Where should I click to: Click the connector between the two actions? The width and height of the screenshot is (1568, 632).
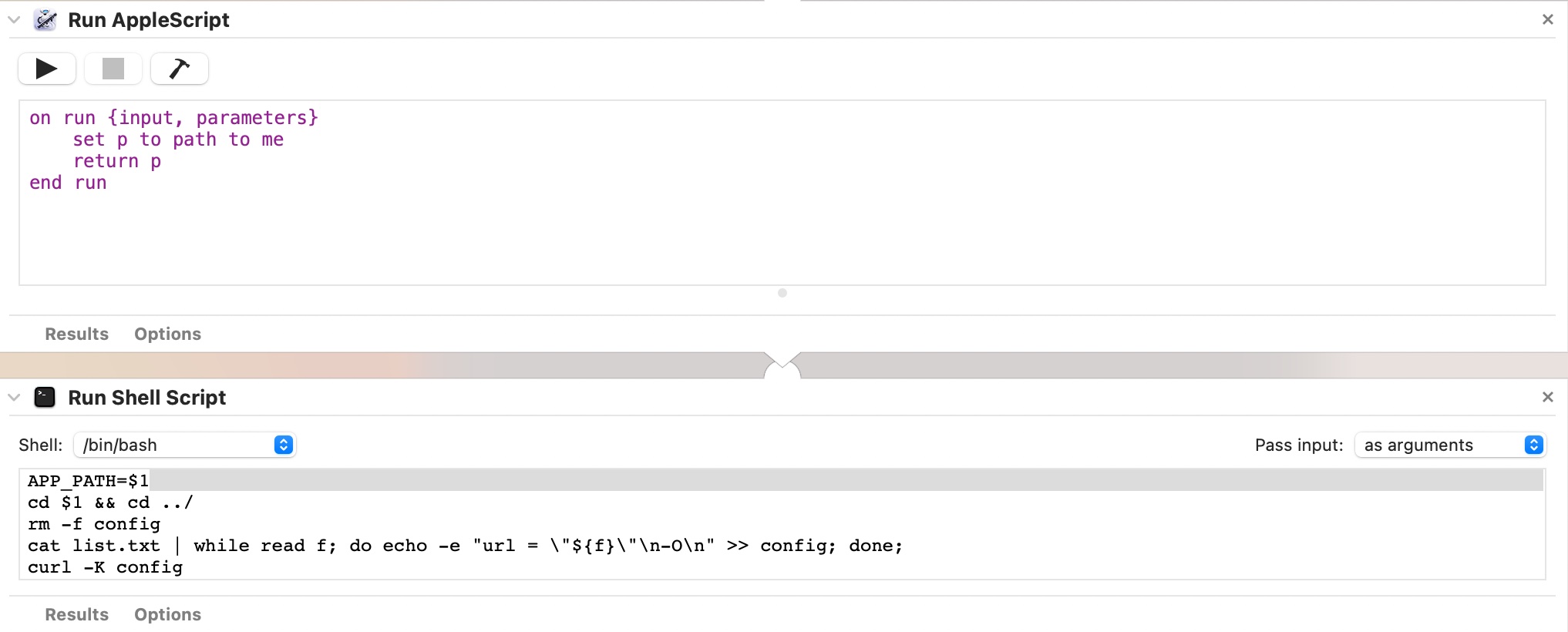(x=782, y=365)
